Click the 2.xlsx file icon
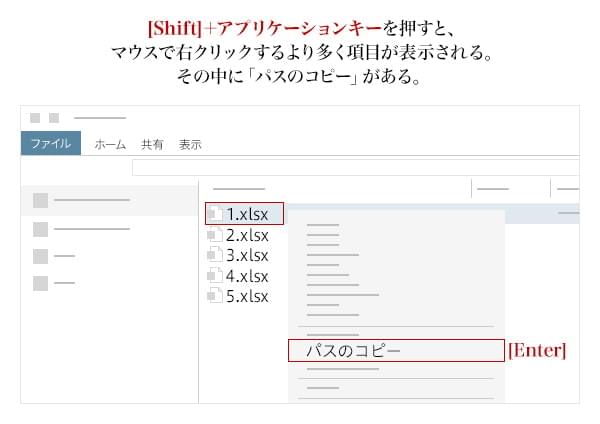 point(213,235)
